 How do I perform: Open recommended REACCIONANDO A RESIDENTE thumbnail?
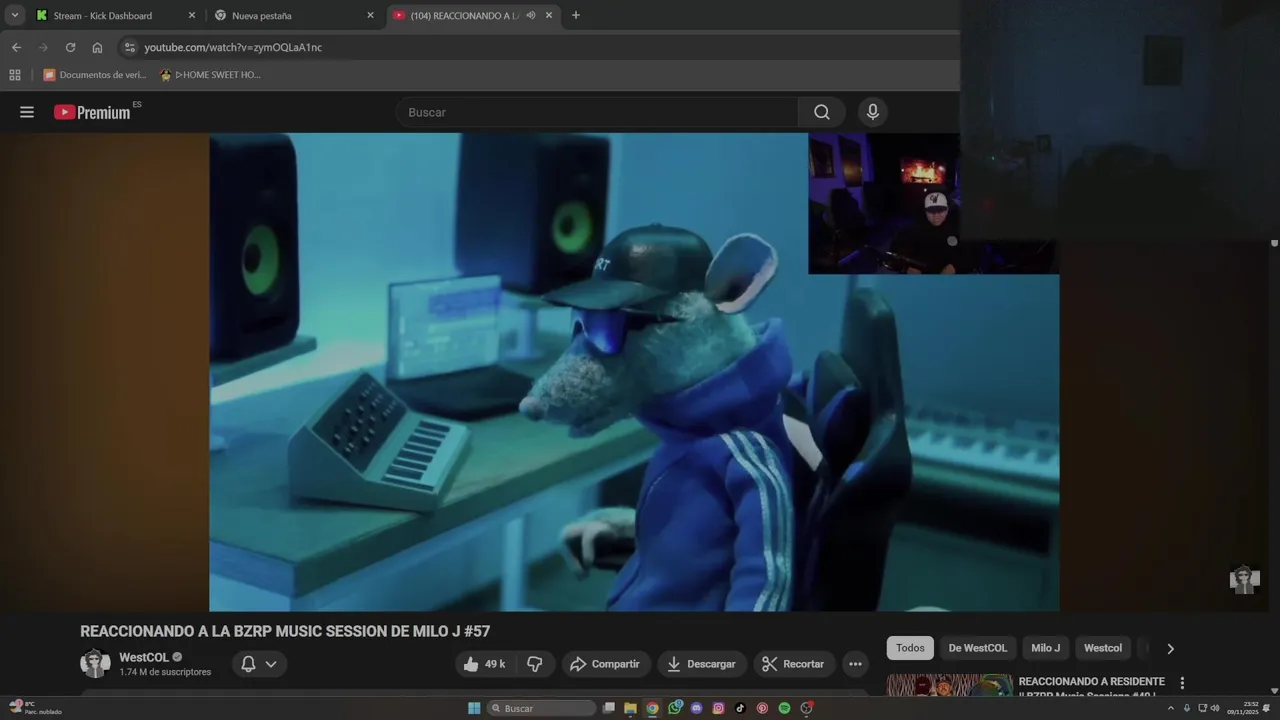pyautogui.click(x=950, y=685)
